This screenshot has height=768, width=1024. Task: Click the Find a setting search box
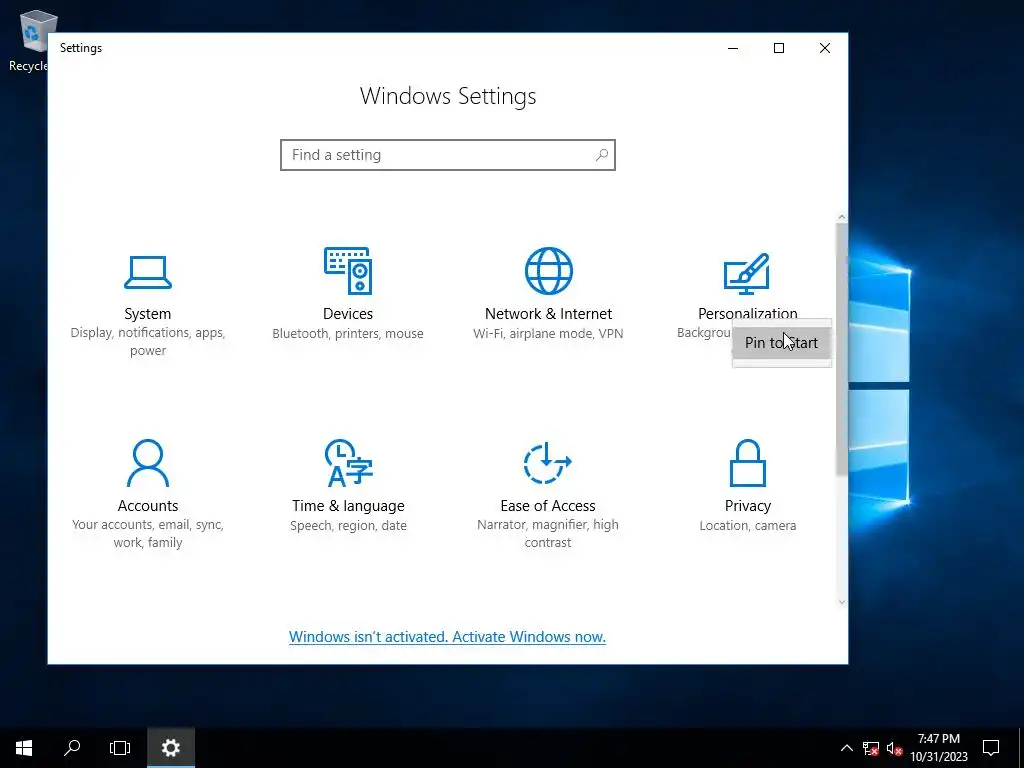[x=448, y=155]
